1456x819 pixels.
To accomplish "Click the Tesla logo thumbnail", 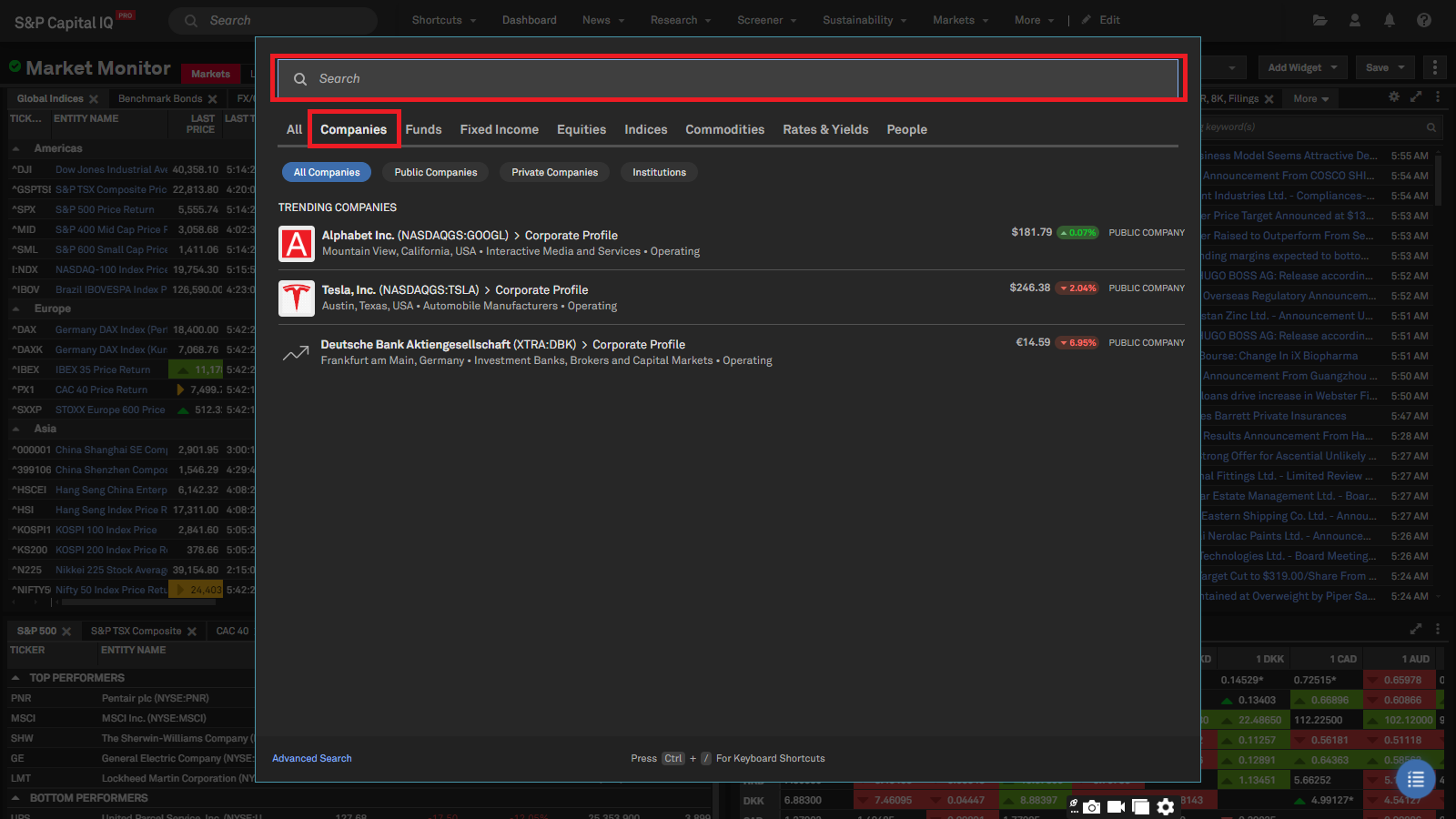I will click(297, 298).
